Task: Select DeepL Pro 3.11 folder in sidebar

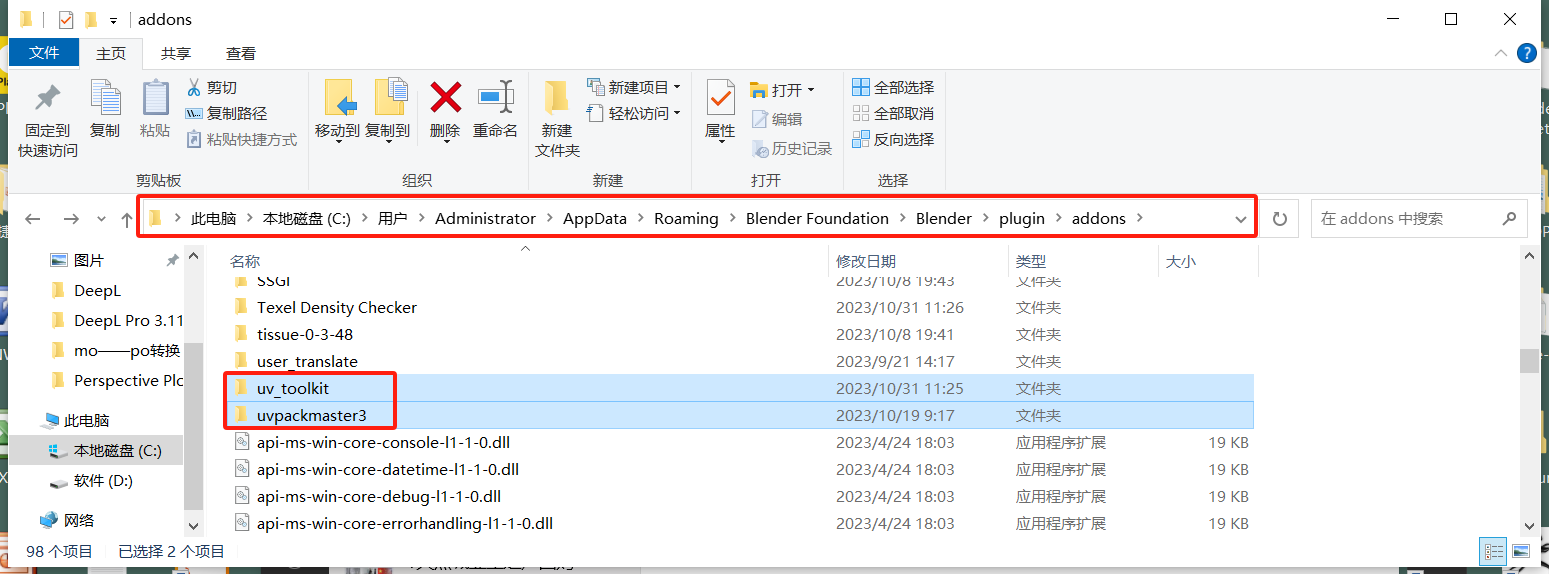Action: coord(128,320)
